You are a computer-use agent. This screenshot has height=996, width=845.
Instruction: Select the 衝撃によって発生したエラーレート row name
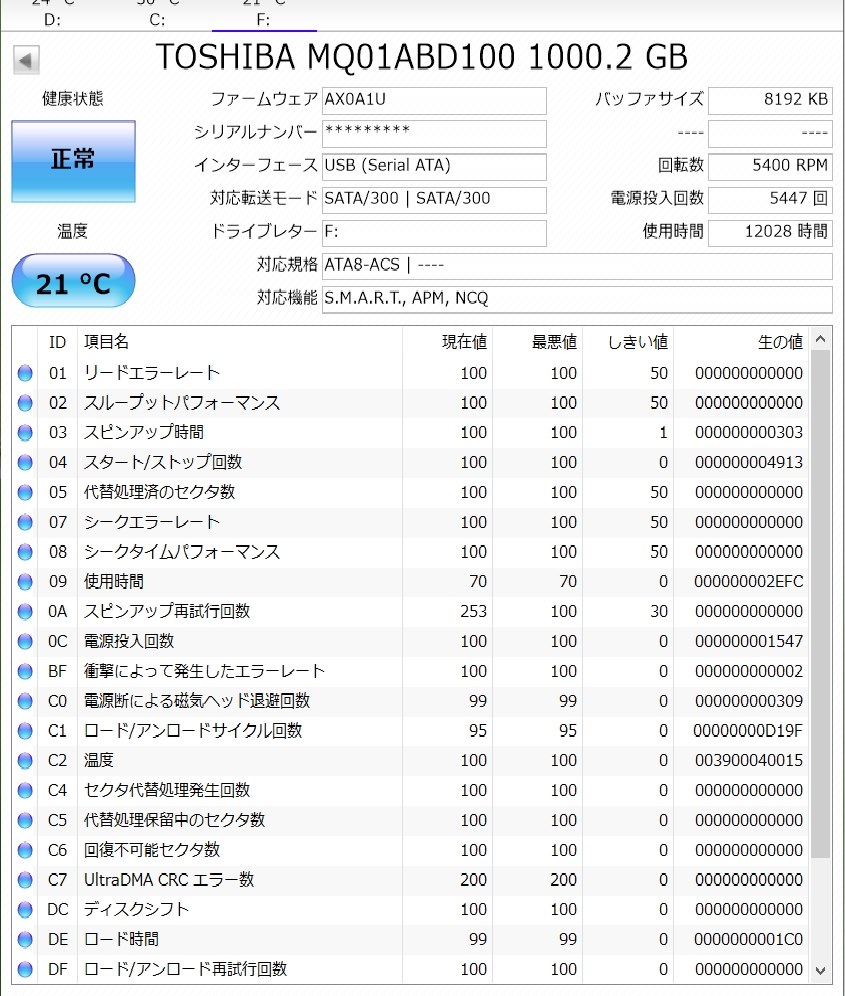click(x=205, y=671)
